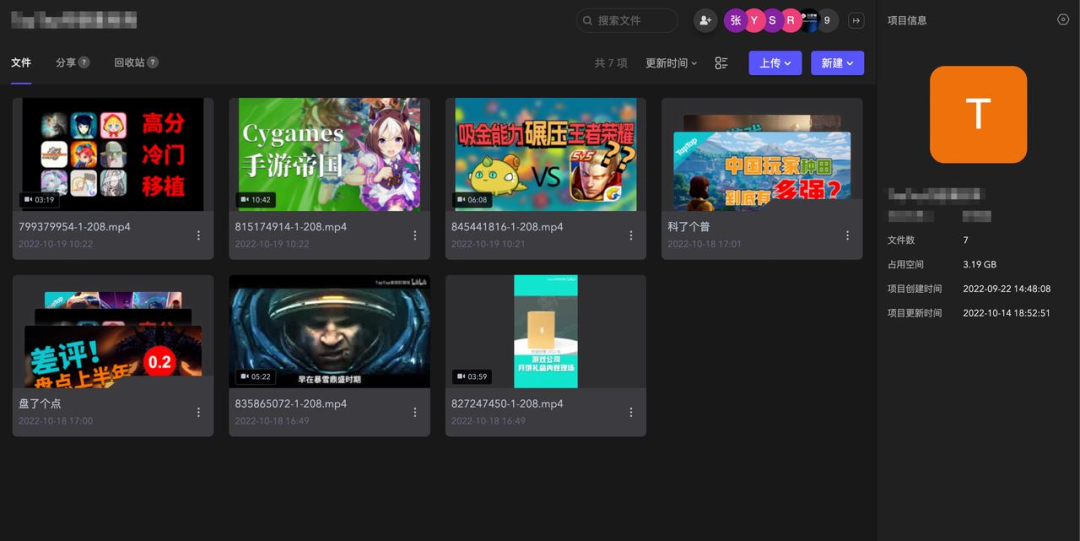This screenshot has height=541, width=1080.
Task: Open the 新建 create dropdown
Action: click(x=837, y=63)
